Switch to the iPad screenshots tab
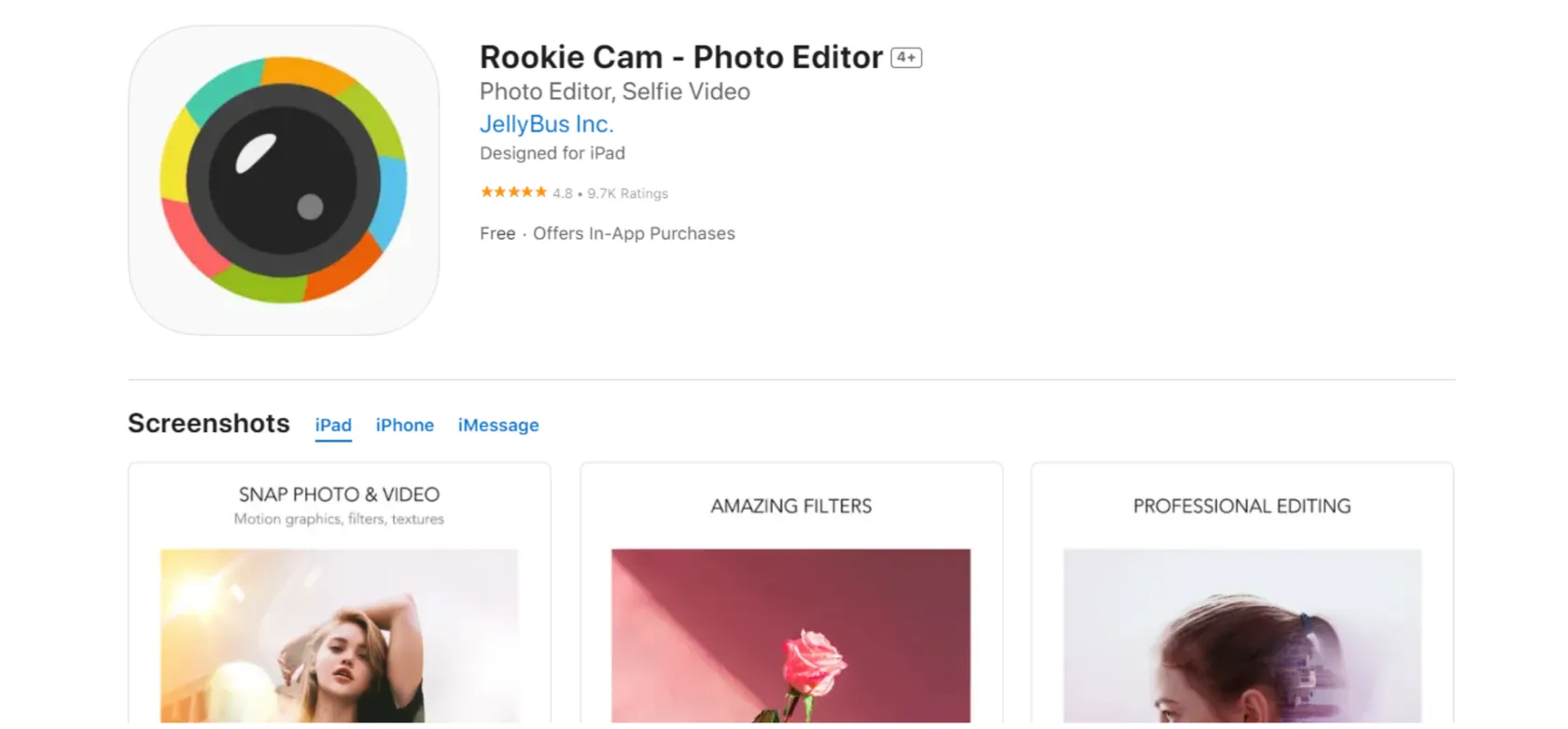The height and width of the screenshot is (729, 1568). point(333,426)
